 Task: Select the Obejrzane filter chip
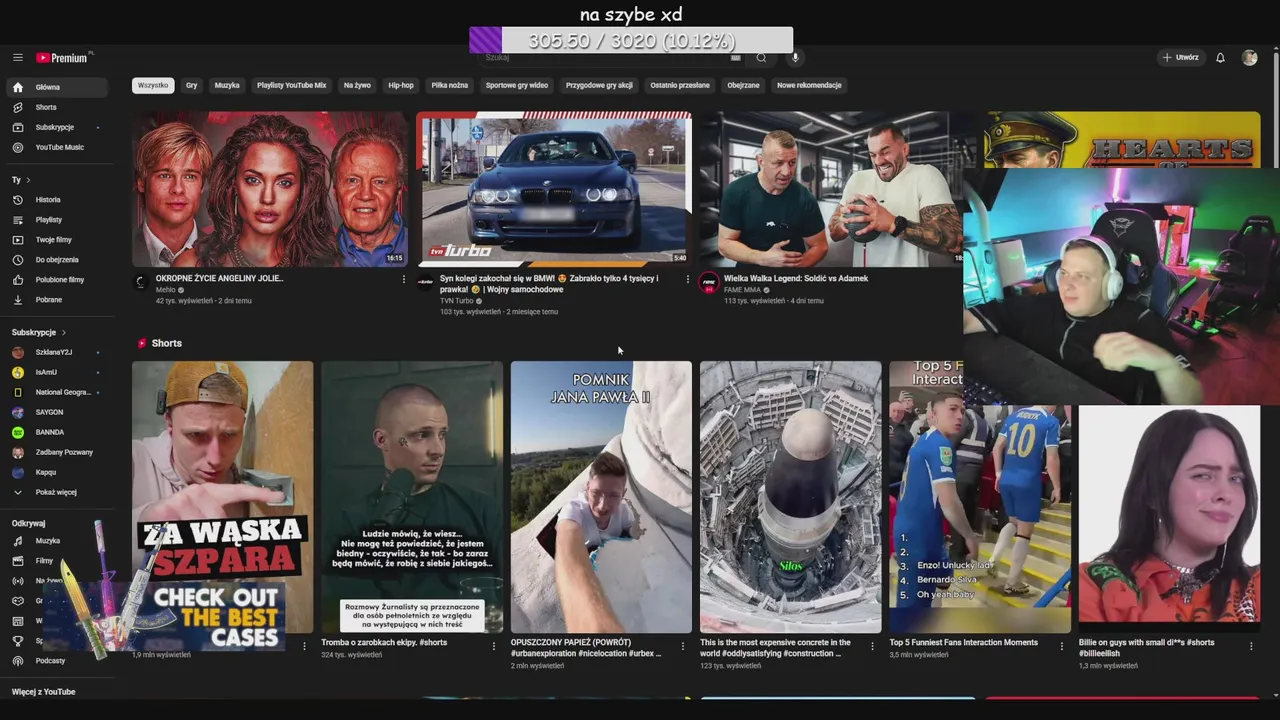click(743, 85)
